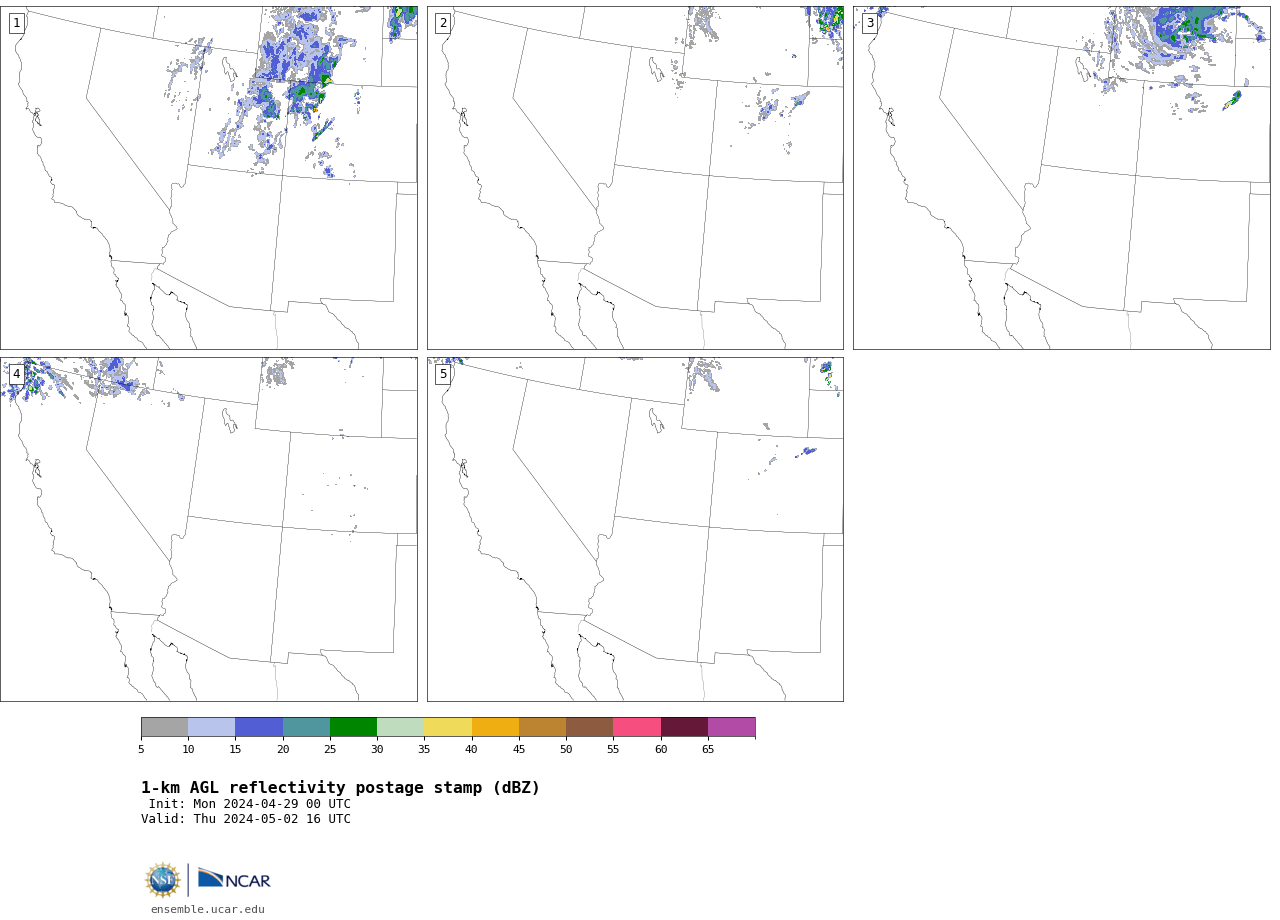Open ensemble member 1 reflectivity map
Screen dimensions: 1280x920
point(208,178)
